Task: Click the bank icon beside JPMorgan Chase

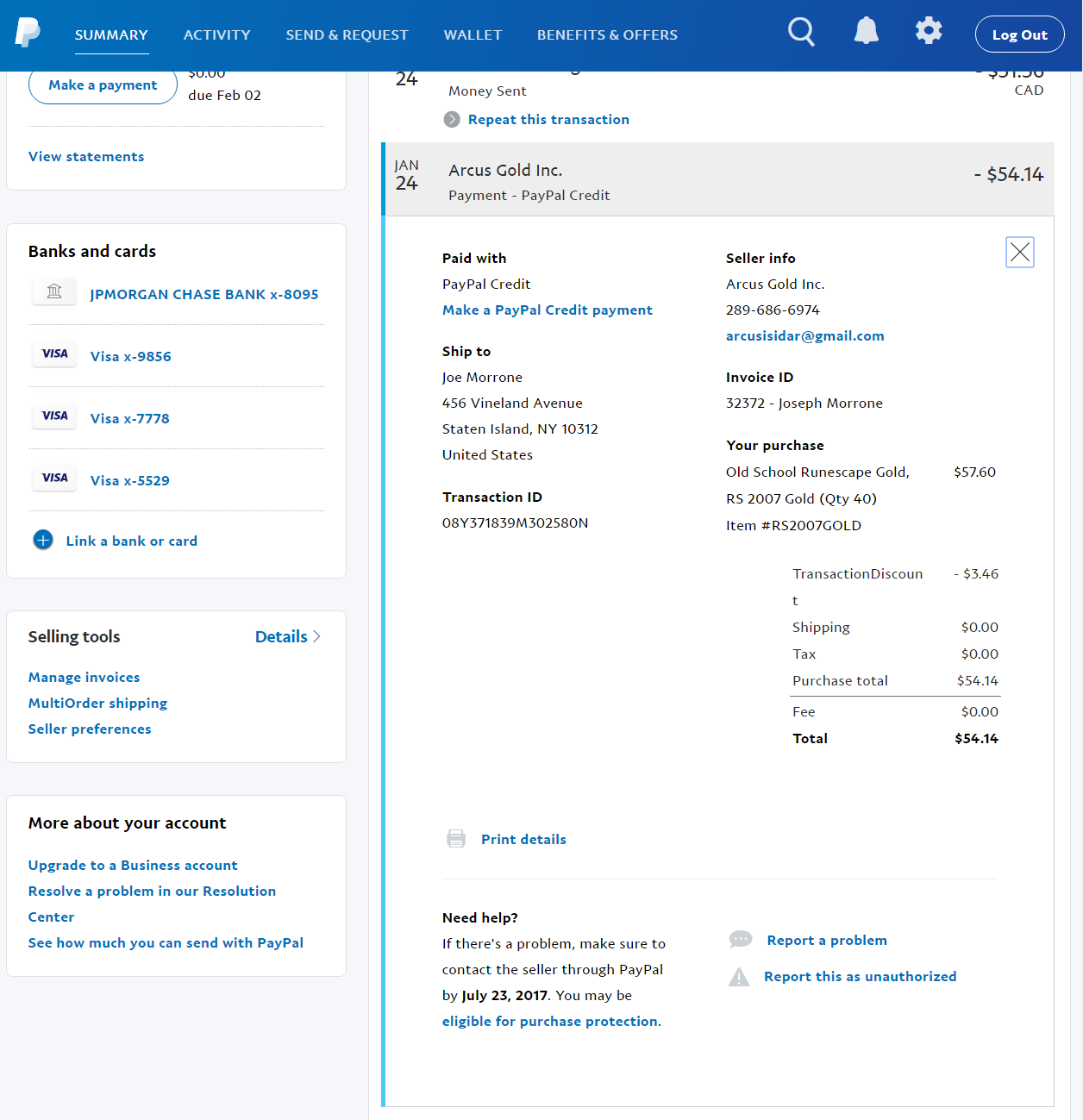Action: click(54, 292)
